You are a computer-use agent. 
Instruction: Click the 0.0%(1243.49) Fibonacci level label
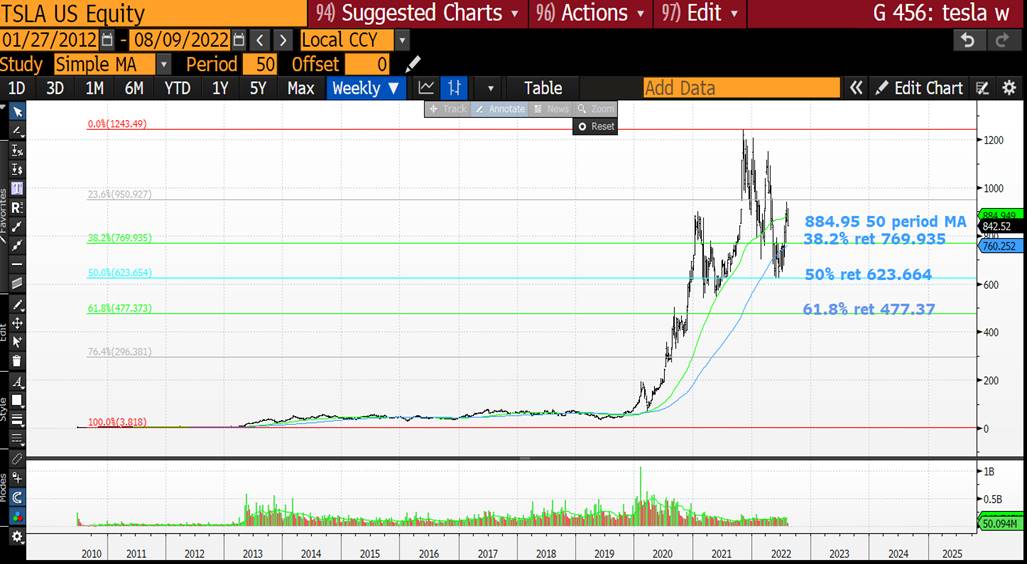[117, 124]
